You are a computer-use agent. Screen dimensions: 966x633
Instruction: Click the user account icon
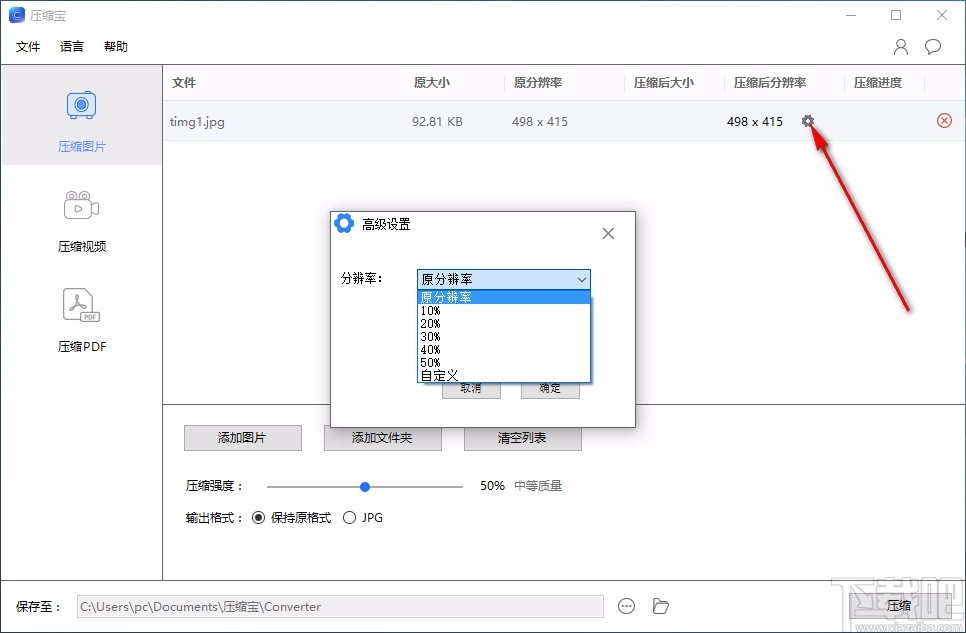tap(899, 46)
